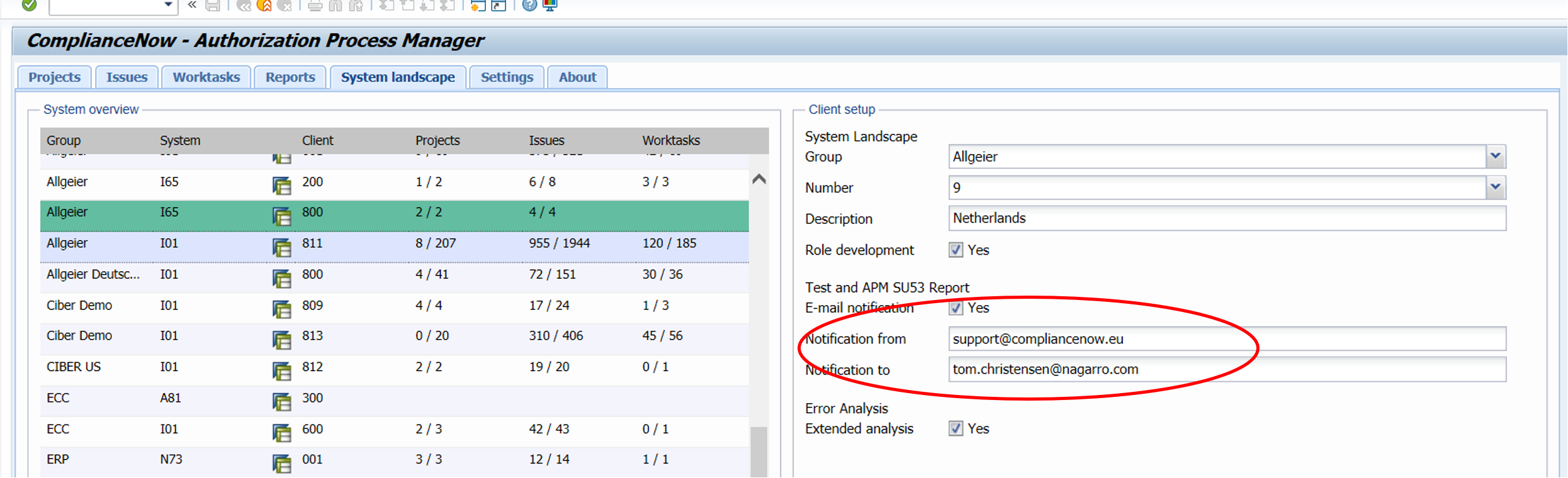
Task: Click the Generate Shortcut icon
Action: 499,5
